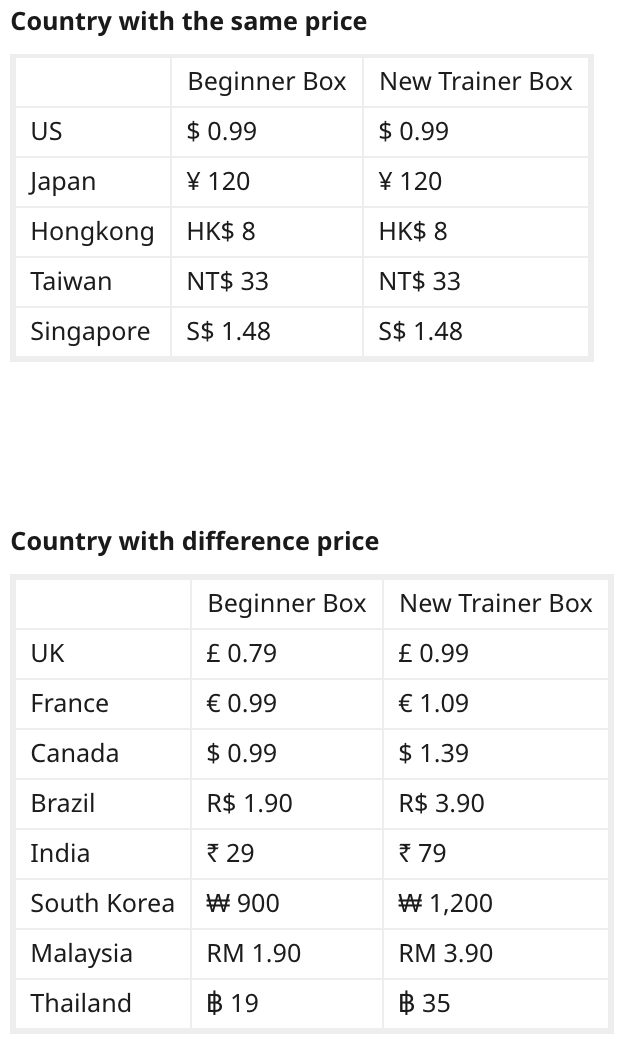
Task: Select the Thailand row label
Action: point(81,1004)
